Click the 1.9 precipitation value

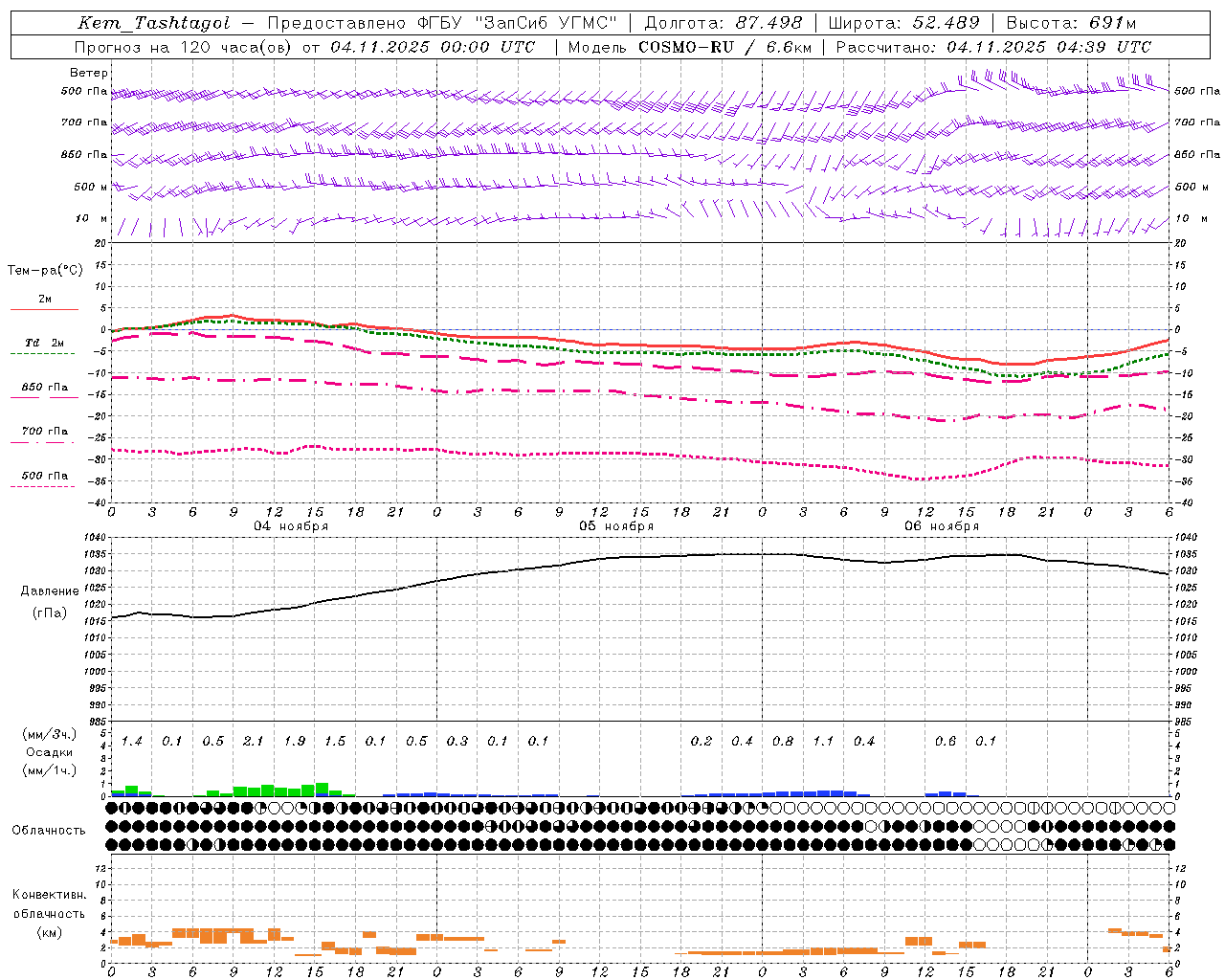coord(295,741)
